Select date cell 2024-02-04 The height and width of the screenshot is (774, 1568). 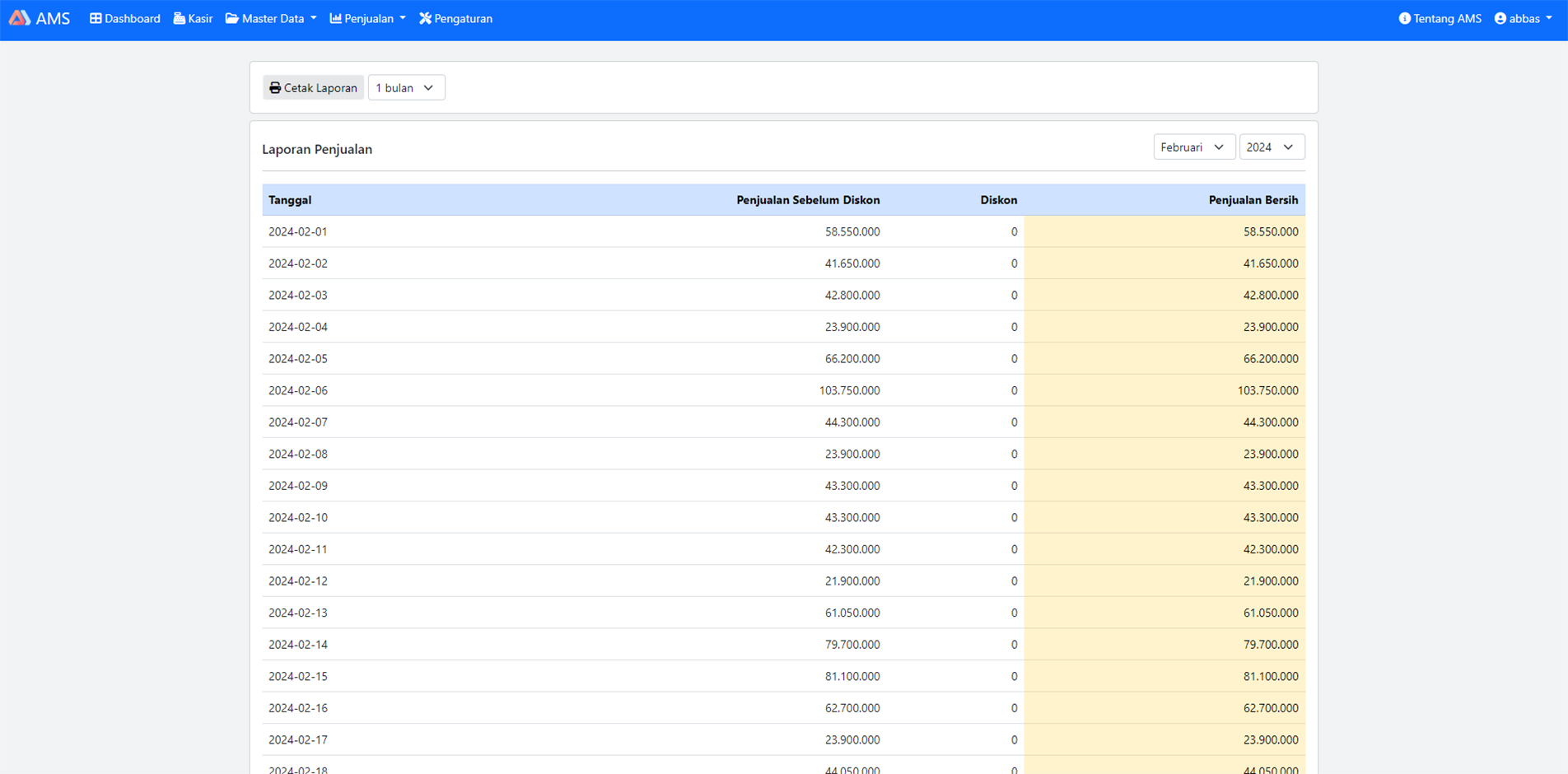click(298, 327)
